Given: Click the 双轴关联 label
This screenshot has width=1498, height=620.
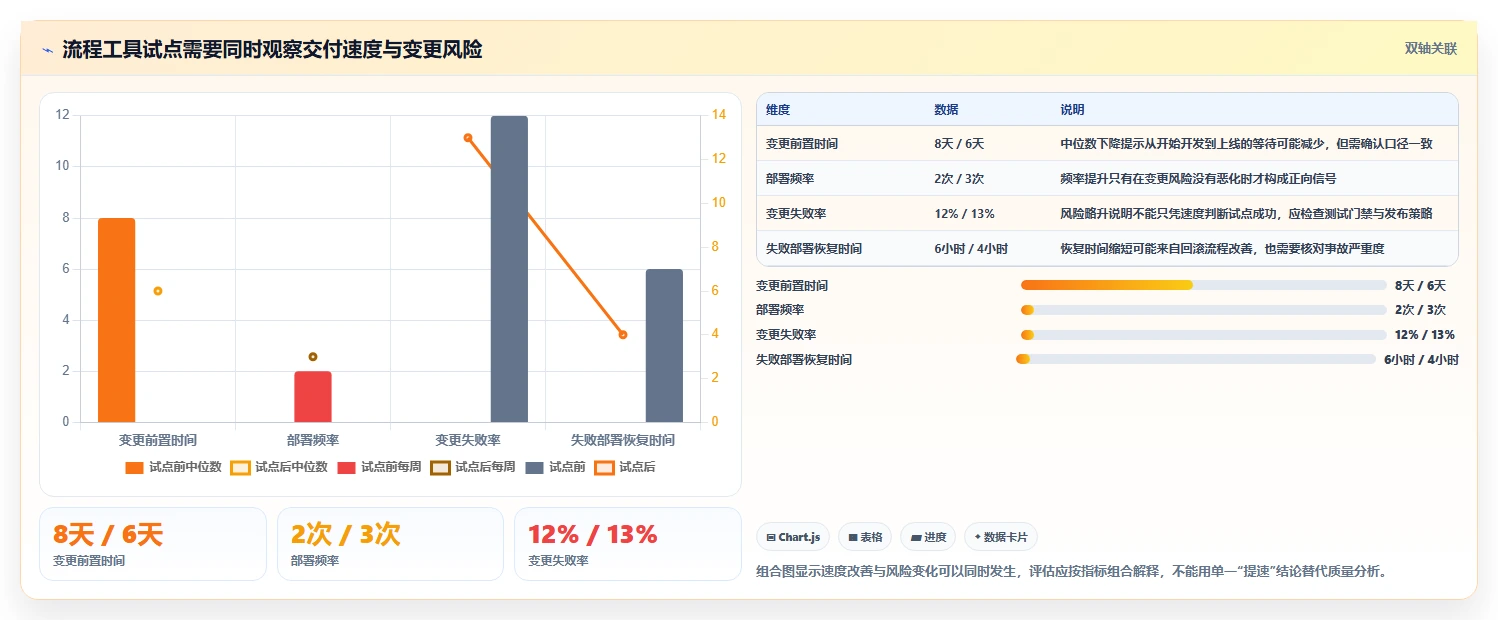Looking at the screenshot, I should tap(1431, 49).
